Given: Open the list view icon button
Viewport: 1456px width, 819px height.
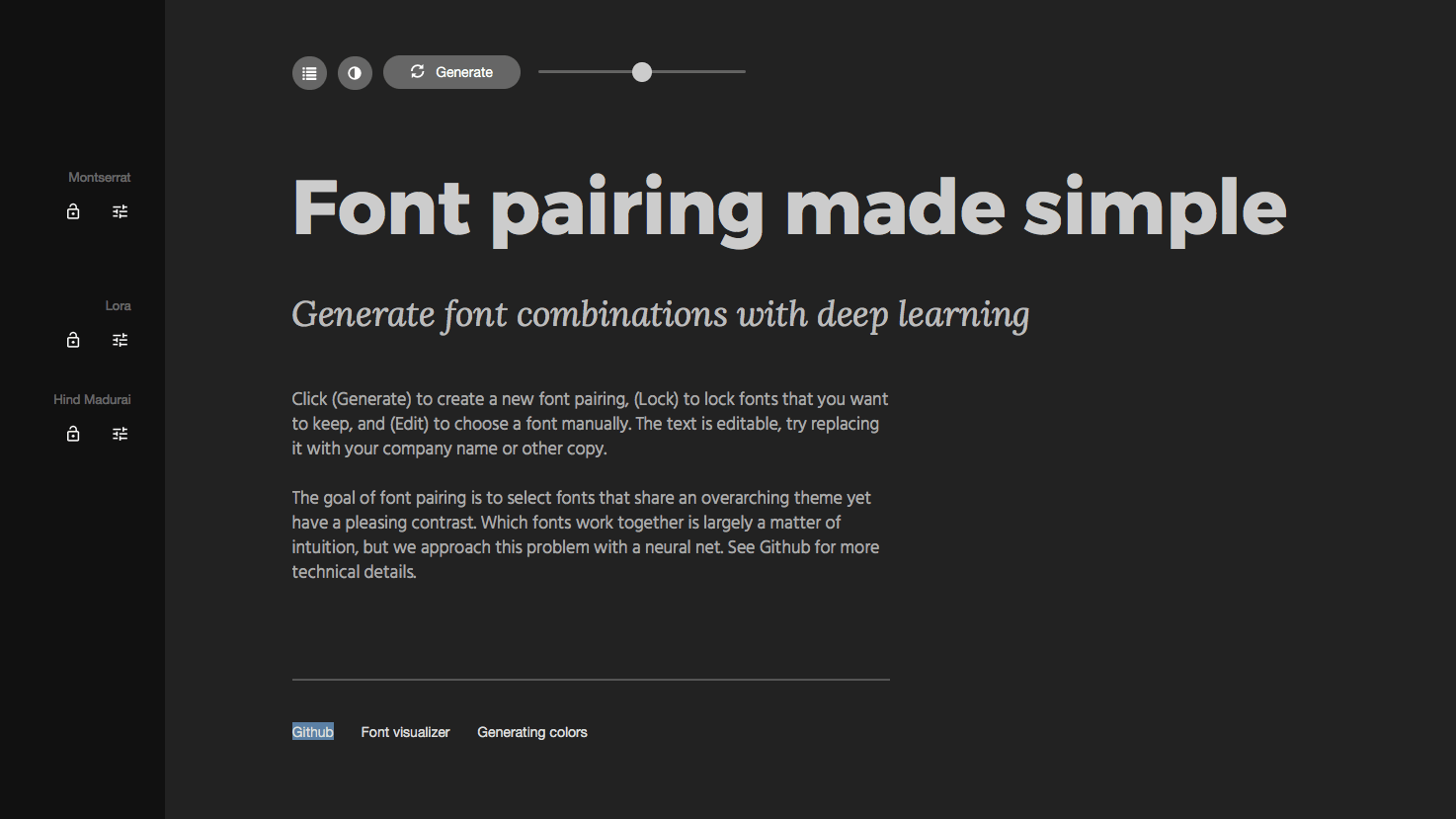Looking at the screenshot, I should 309,73.
